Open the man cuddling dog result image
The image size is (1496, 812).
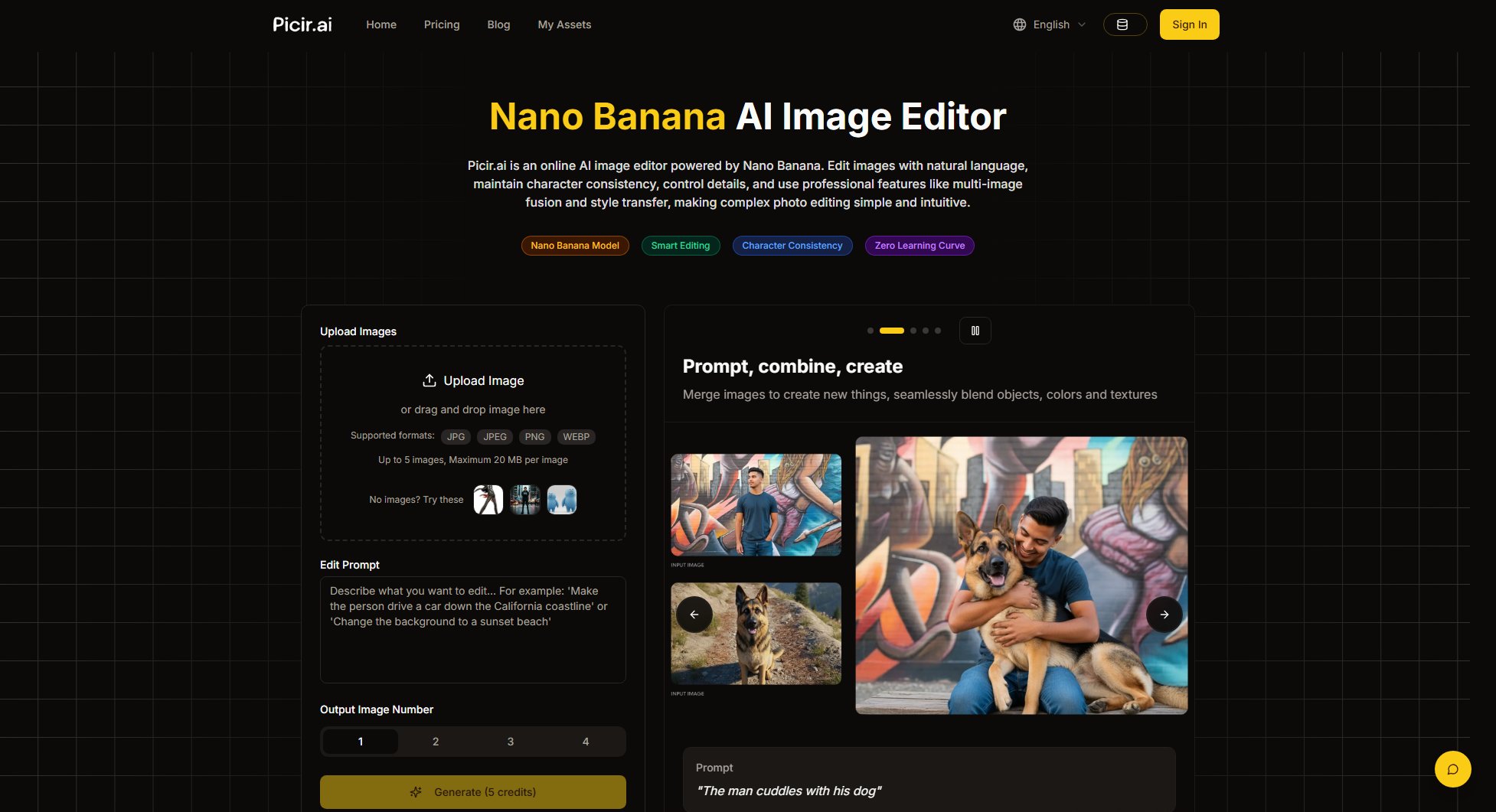point(1021,576)
